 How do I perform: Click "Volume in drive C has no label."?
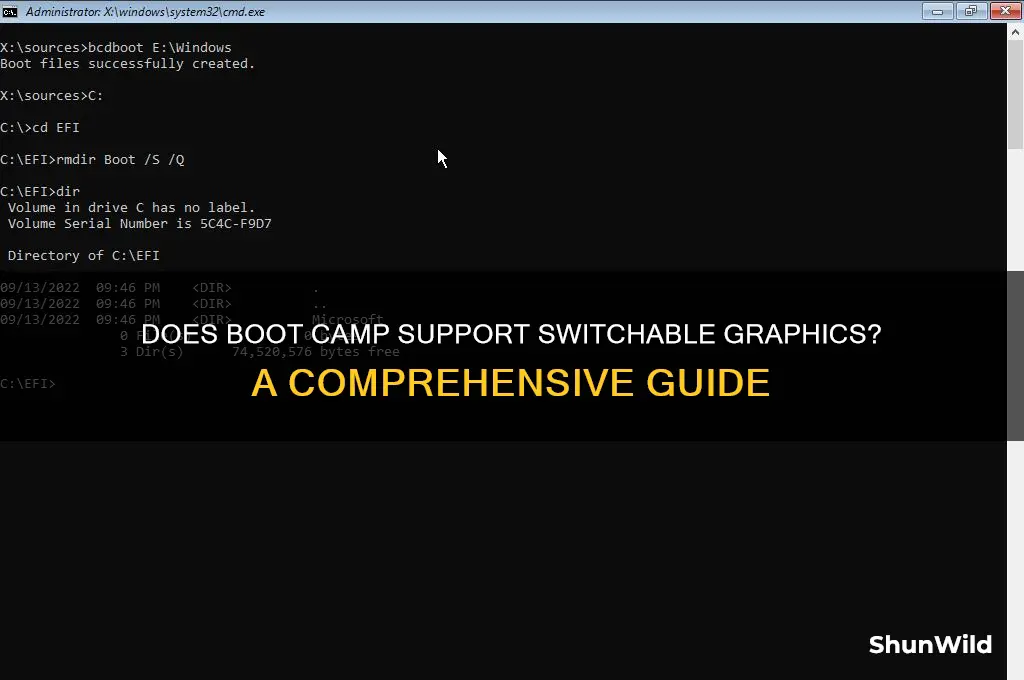tap(131, 208)
